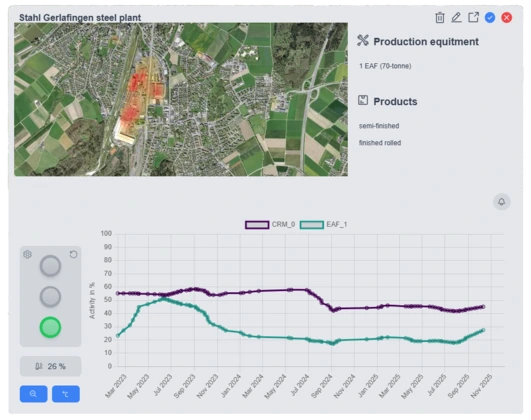Viewport: 531px width, 420px height.
Task: Select the middle traffic light circle
Action: (50, 297)
